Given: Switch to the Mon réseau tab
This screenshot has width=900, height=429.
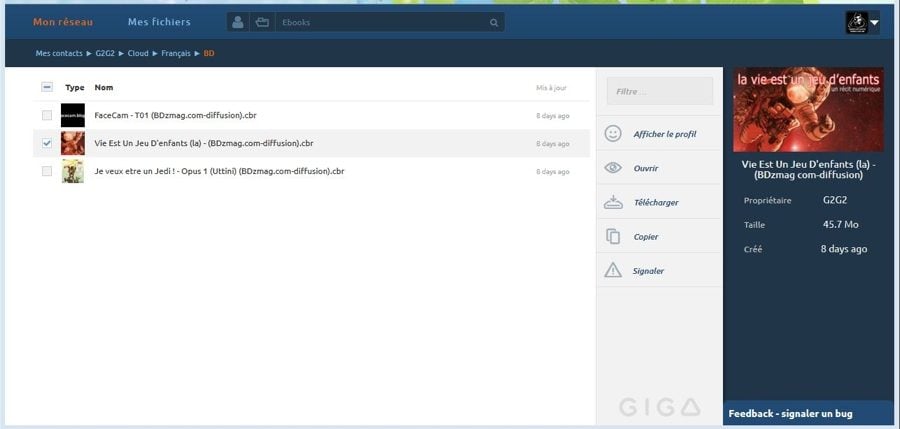Looking at the screenshot, I should (x=63, y=22).
